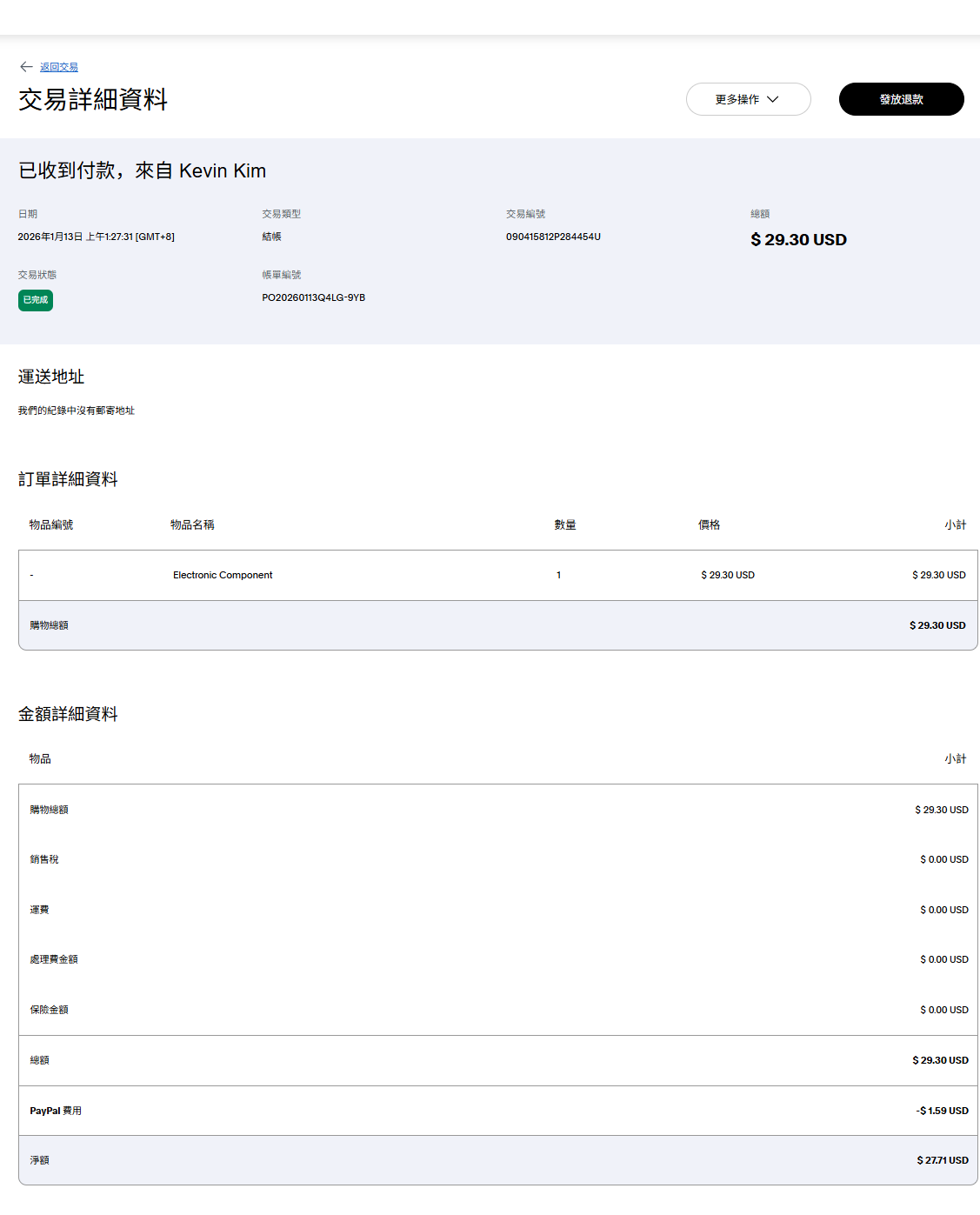Expand the 更多操作 dropdown

(748, 99)
